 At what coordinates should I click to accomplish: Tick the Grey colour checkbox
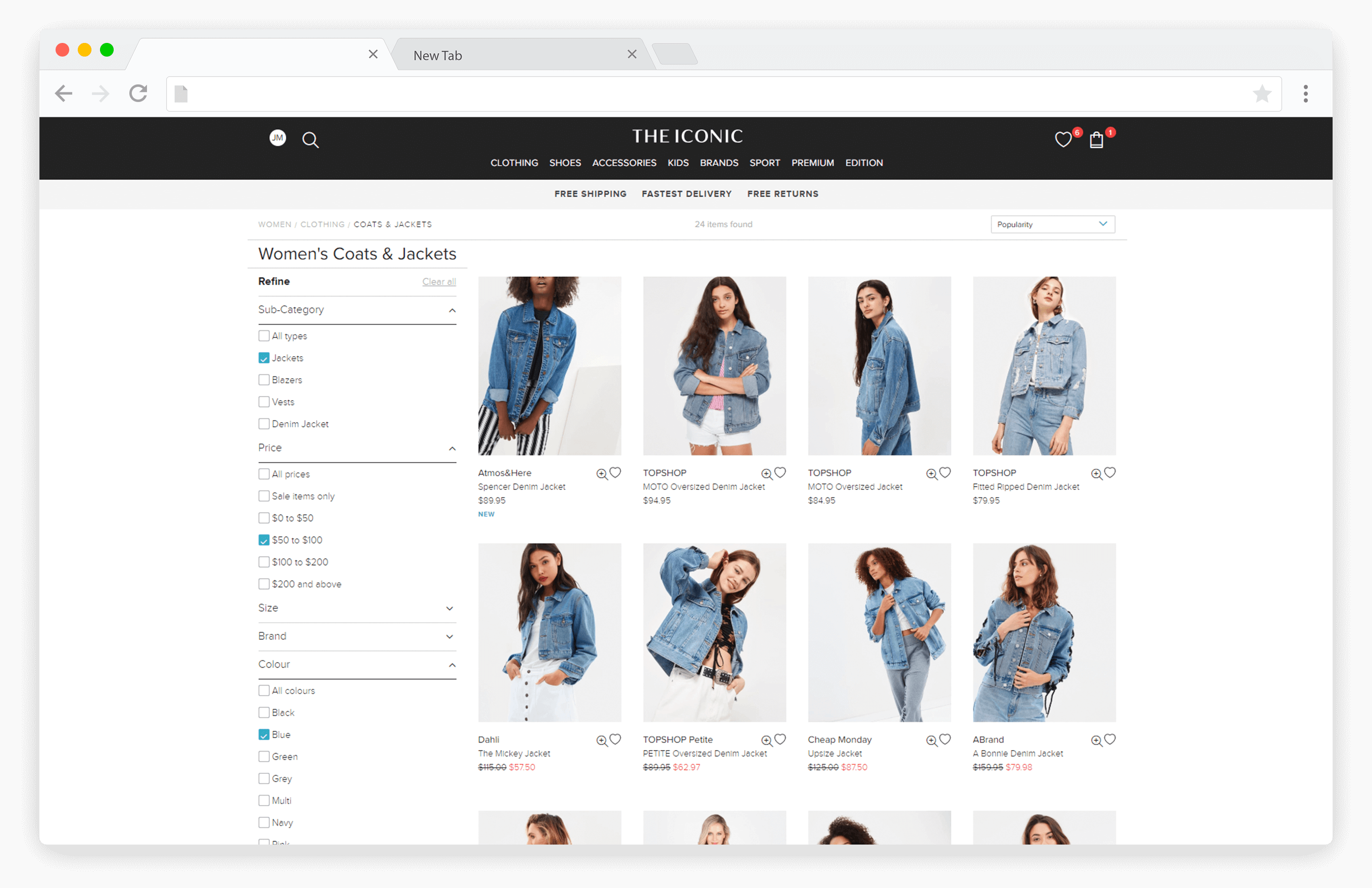point(264,778)
